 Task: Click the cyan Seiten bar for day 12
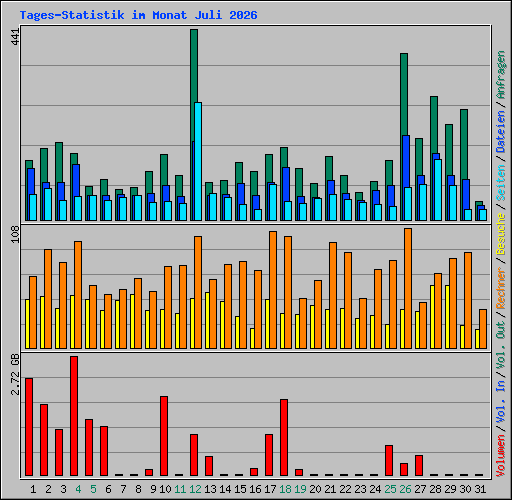tap(198, 161)
